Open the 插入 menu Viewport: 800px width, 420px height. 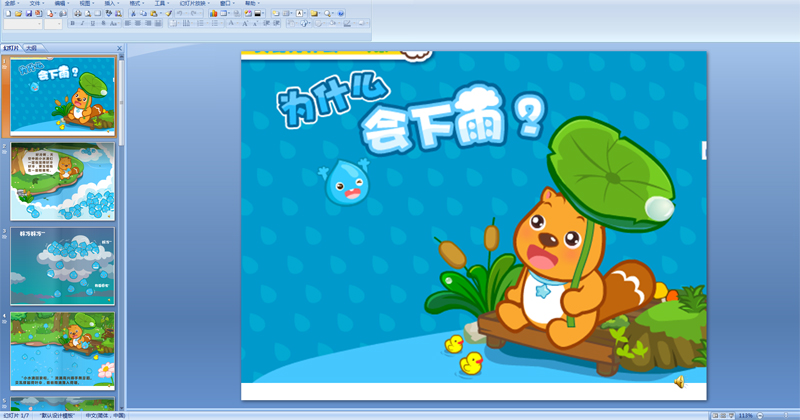(x=111, y=4)
